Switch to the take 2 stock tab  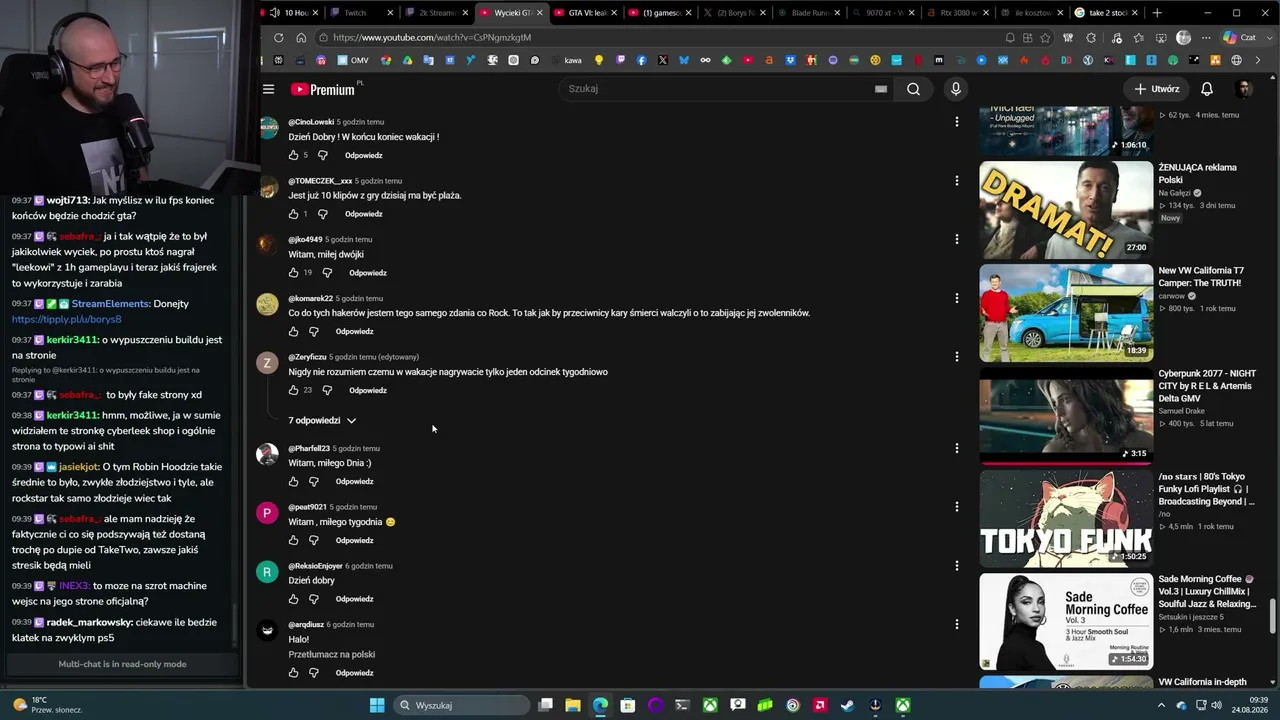click(x=1106, y=13)
